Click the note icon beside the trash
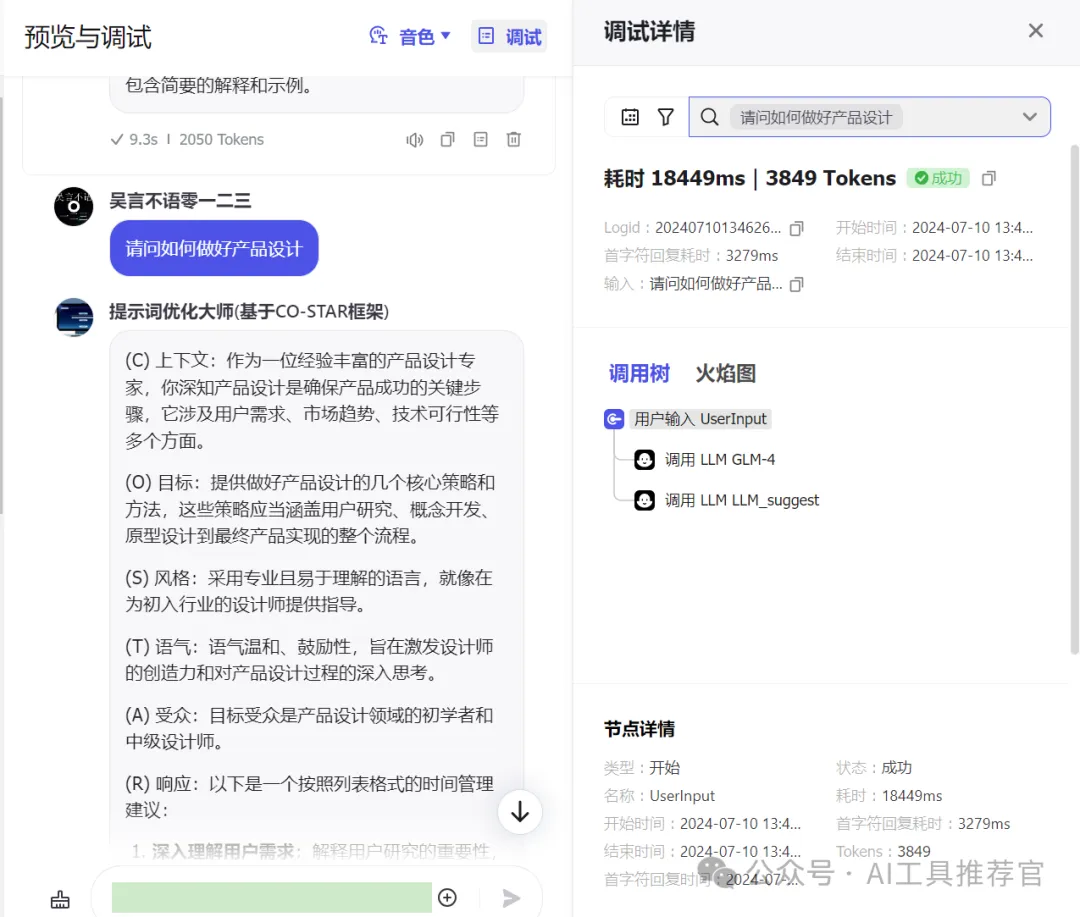Image resolution: width=1080 pixels, height=917 pixels. pyautogui.click(x=481, y=140)
